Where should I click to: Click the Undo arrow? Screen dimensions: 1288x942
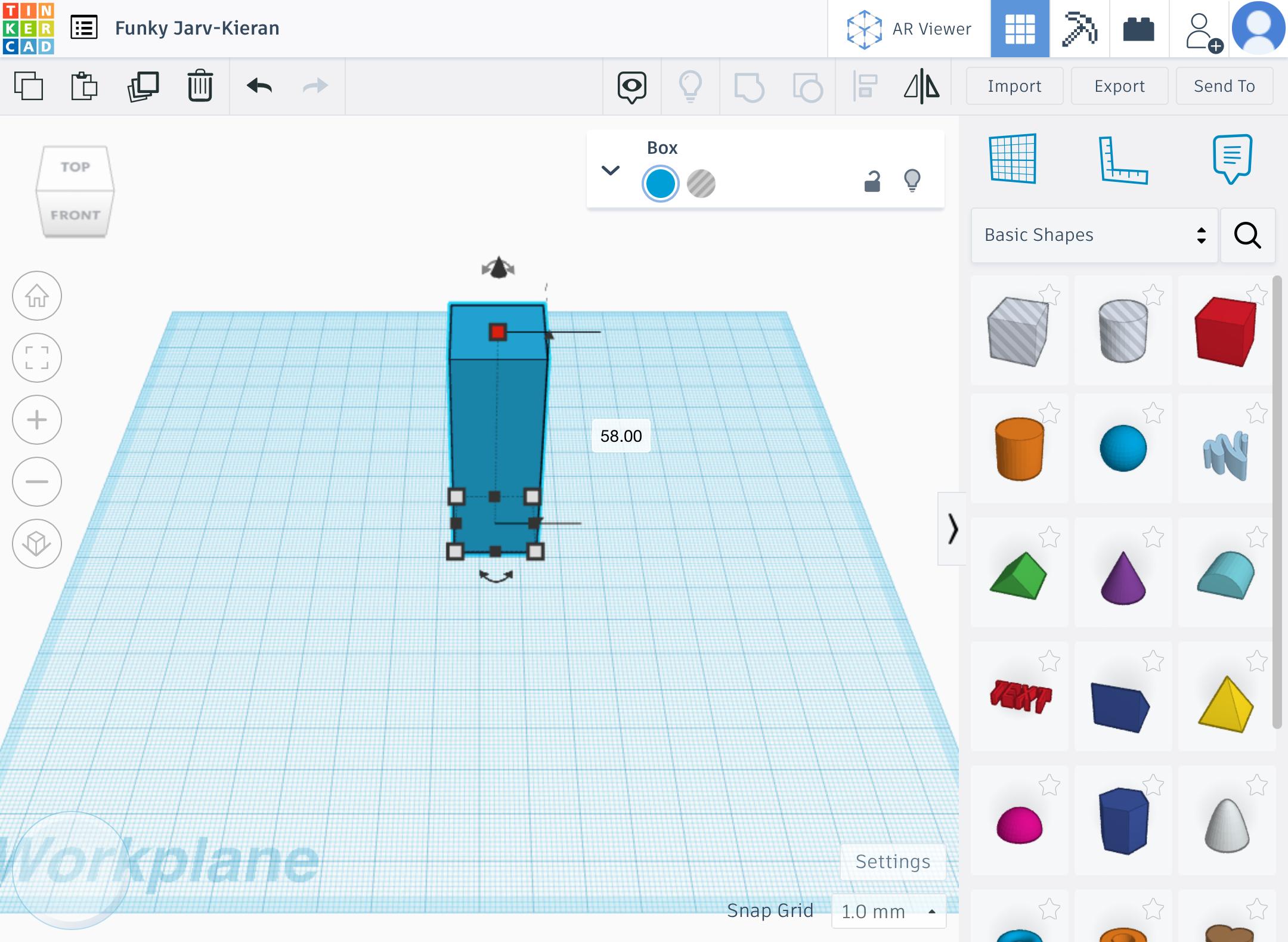point(259,86)
